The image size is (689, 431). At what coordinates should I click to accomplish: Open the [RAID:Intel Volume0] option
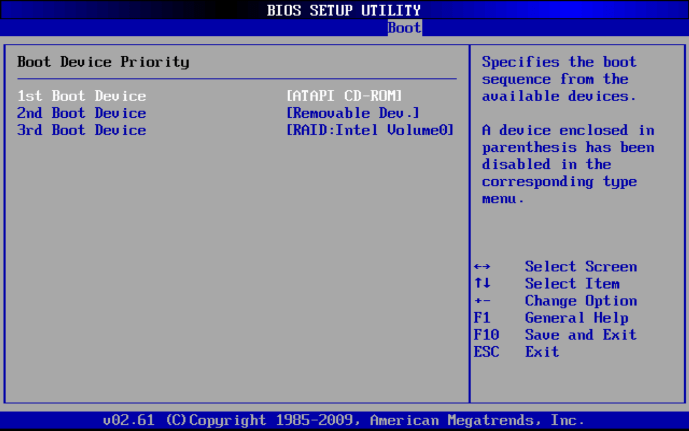coord(370,130)
